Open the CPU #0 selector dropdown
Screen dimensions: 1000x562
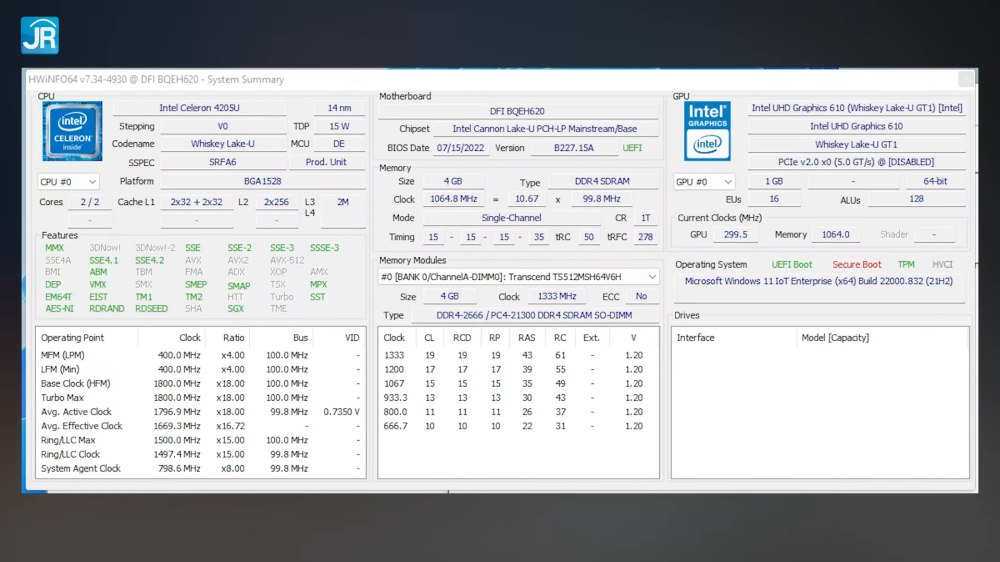68,182
